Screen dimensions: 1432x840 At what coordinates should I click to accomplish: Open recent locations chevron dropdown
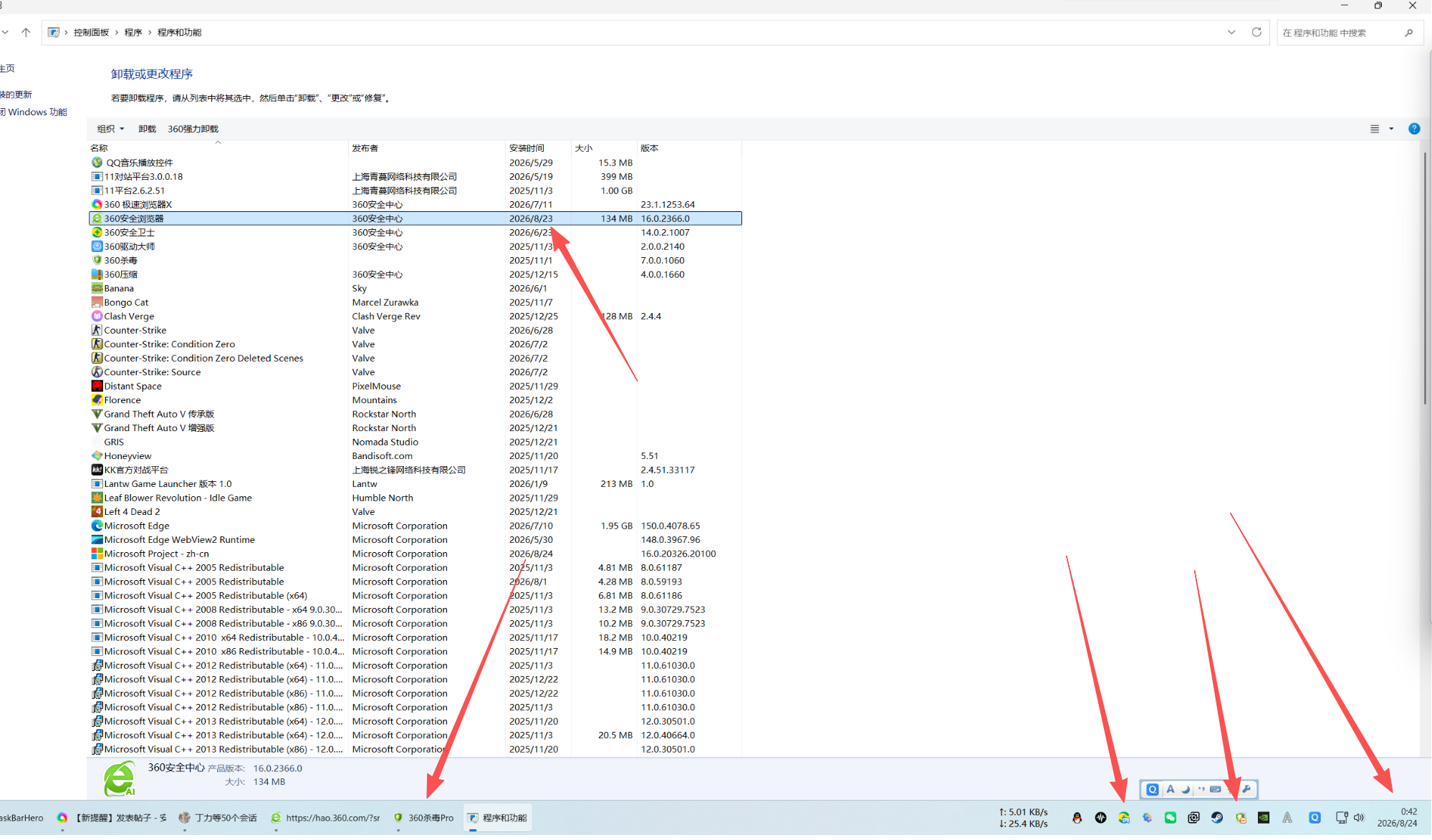[5, 32]
